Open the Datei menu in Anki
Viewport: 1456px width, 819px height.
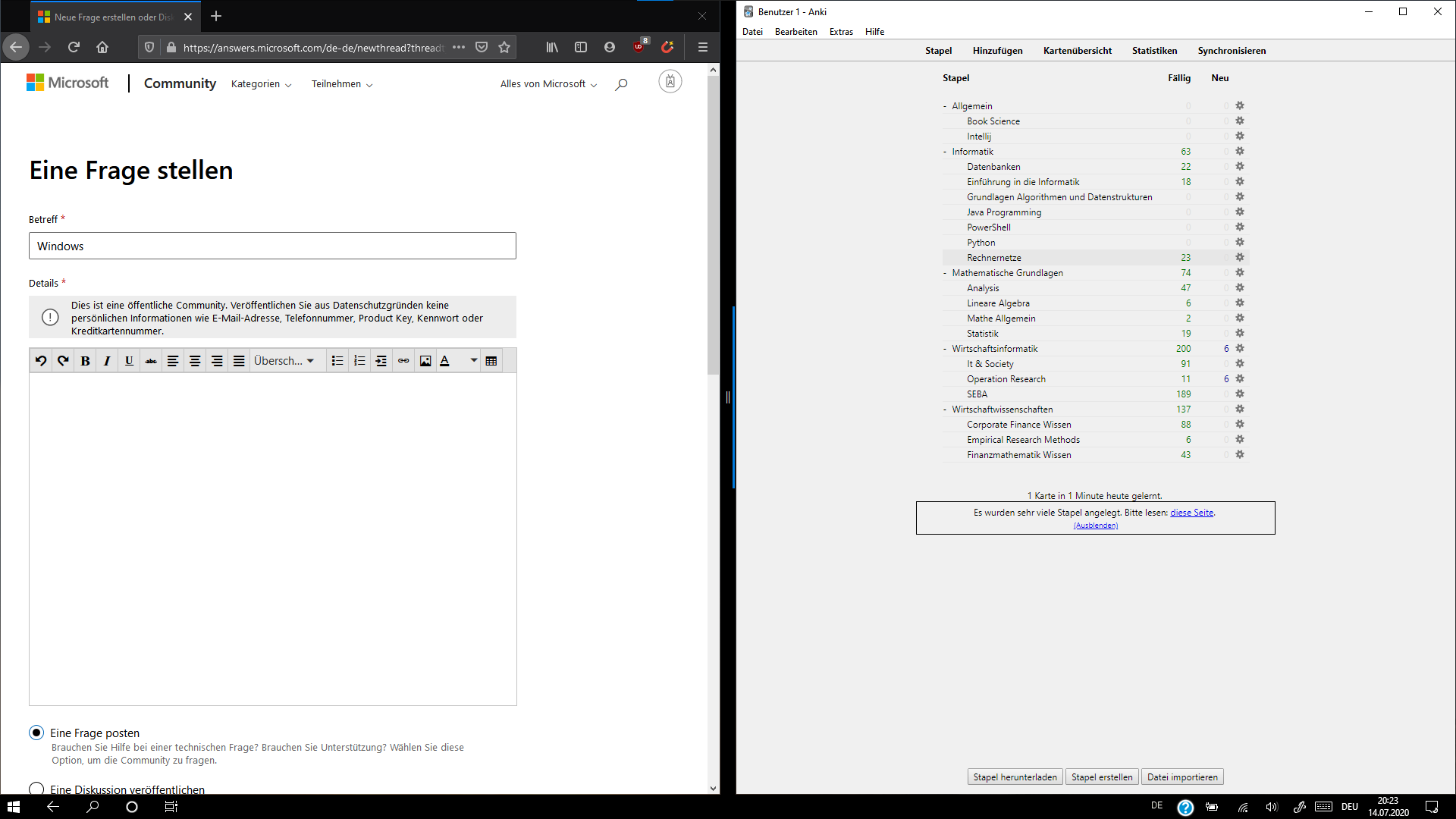click(x=752, y=32)
